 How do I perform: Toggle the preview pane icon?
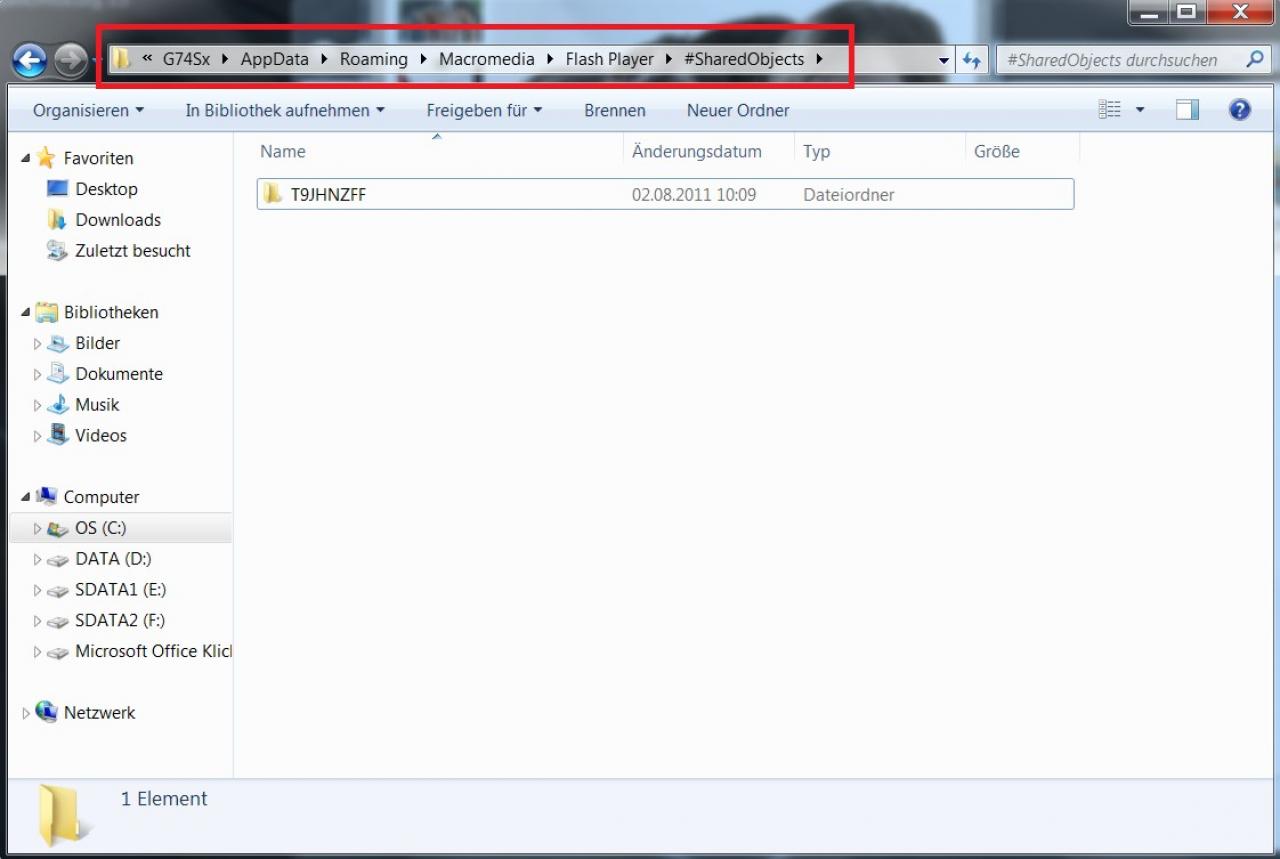click(x=1187, y=110)
